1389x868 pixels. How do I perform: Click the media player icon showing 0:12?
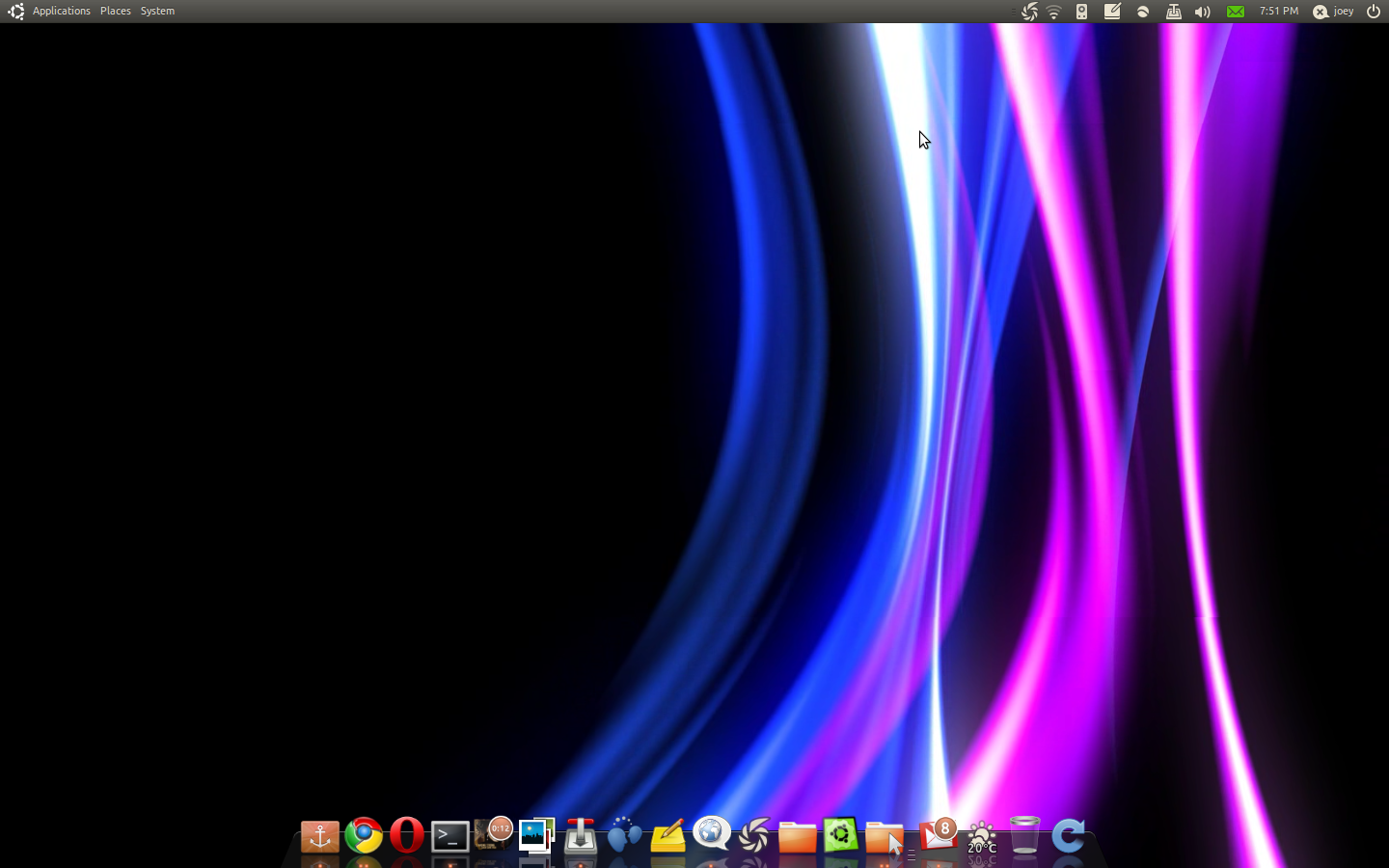tap(494, 833)
